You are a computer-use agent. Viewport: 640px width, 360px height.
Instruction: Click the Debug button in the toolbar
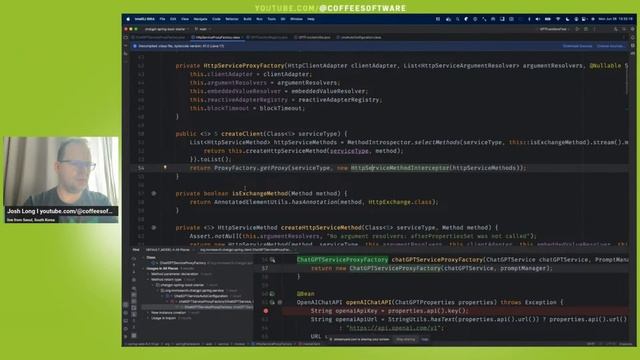[586, 29]
